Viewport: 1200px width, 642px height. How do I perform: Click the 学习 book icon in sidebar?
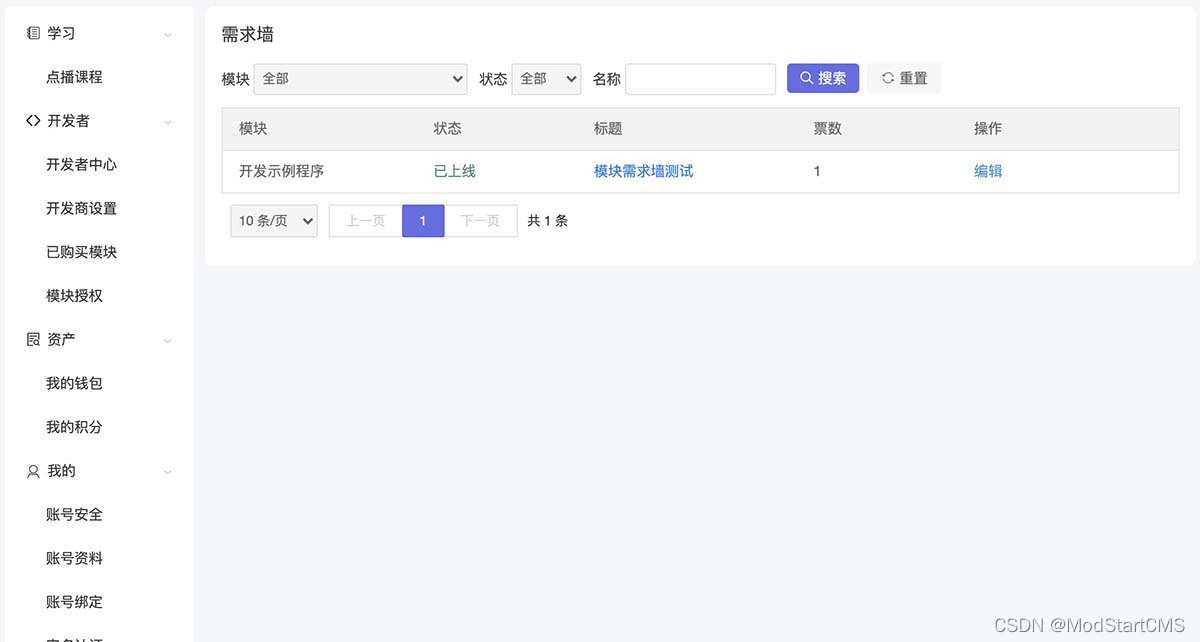click(33, 33)
